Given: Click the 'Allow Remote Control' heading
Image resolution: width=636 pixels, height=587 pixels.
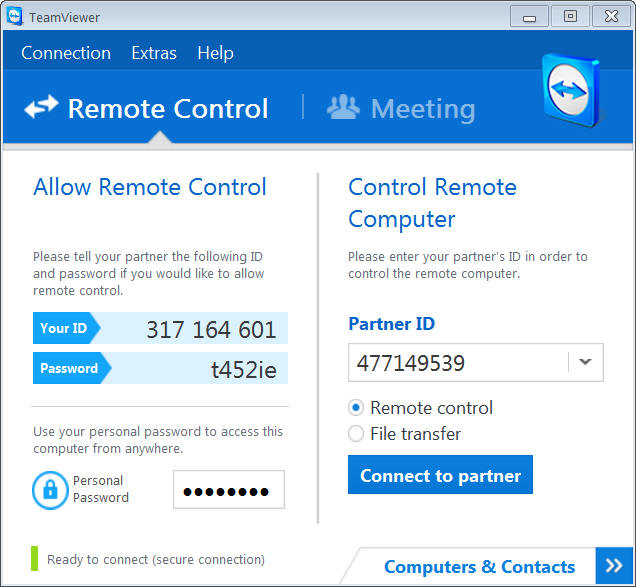Looking at the screenshot, I should tap(150, 187).
